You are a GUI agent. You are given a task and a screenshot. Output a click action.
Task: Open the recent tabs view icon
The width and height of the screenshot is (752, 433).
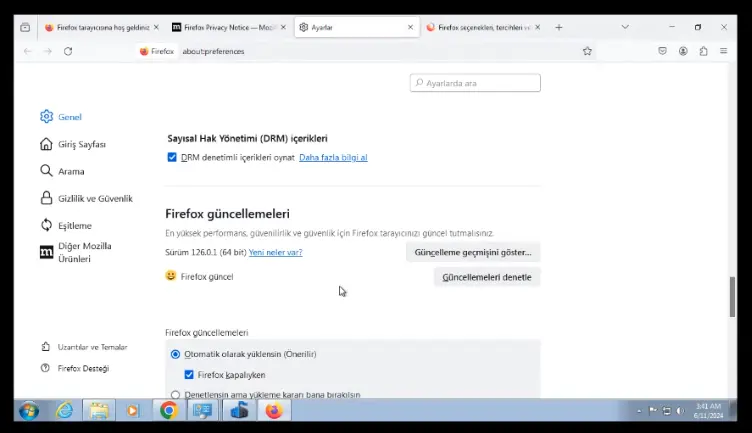point(25,27)
